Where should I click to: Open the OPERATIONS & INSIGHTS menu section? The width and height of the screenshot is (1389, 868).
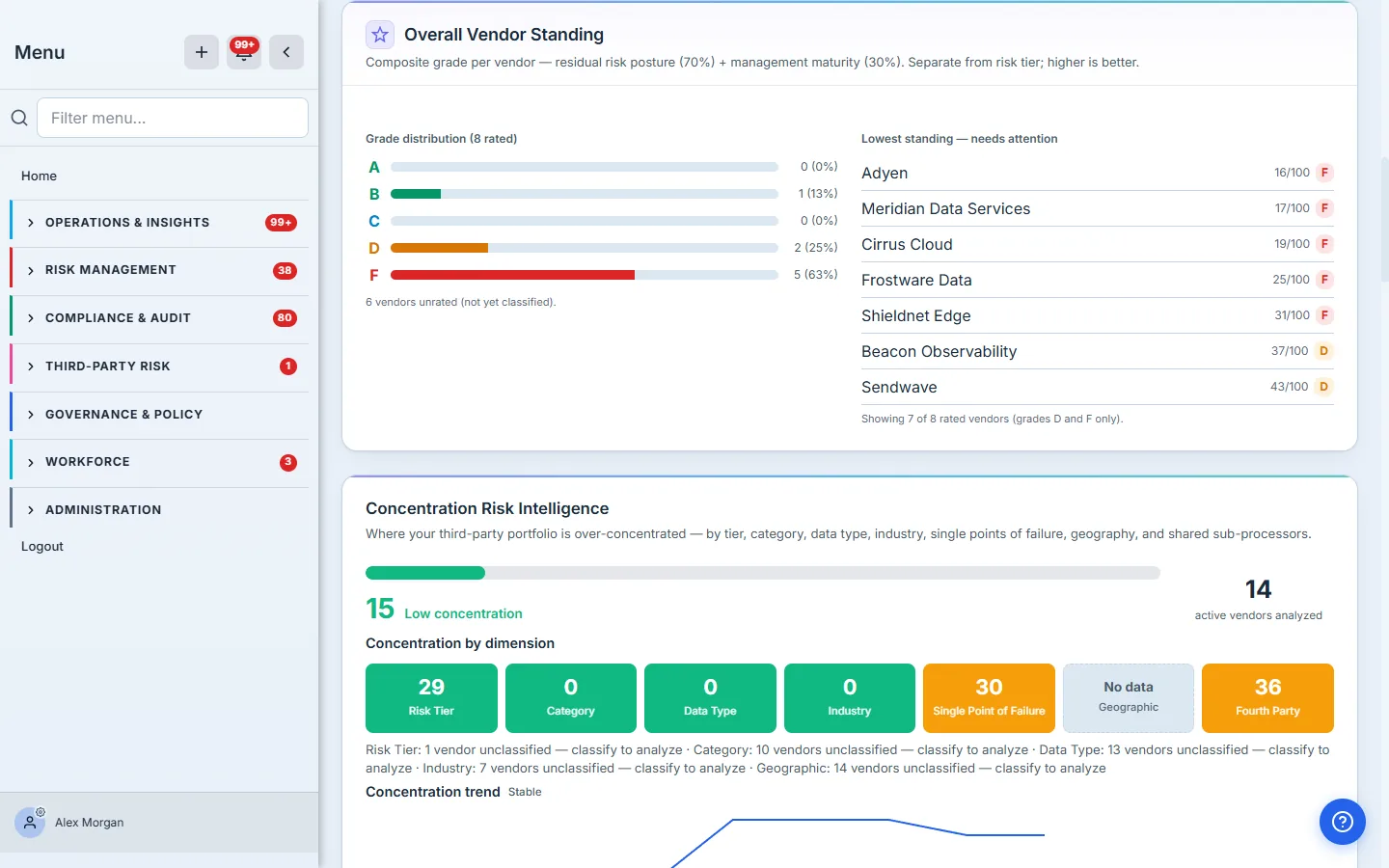[159, 223]
